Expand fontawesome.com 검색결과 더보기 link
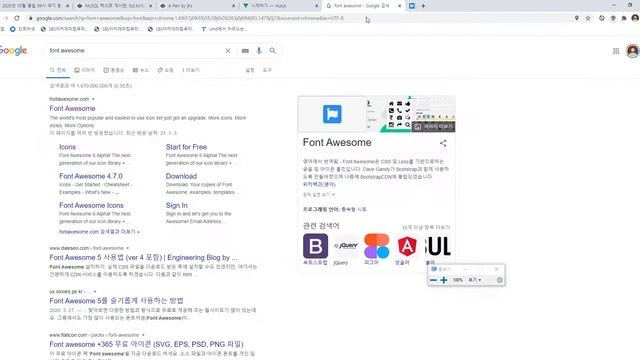Image resolution: width=640 pixels, height=360 pixels. (x=99, y=231)
